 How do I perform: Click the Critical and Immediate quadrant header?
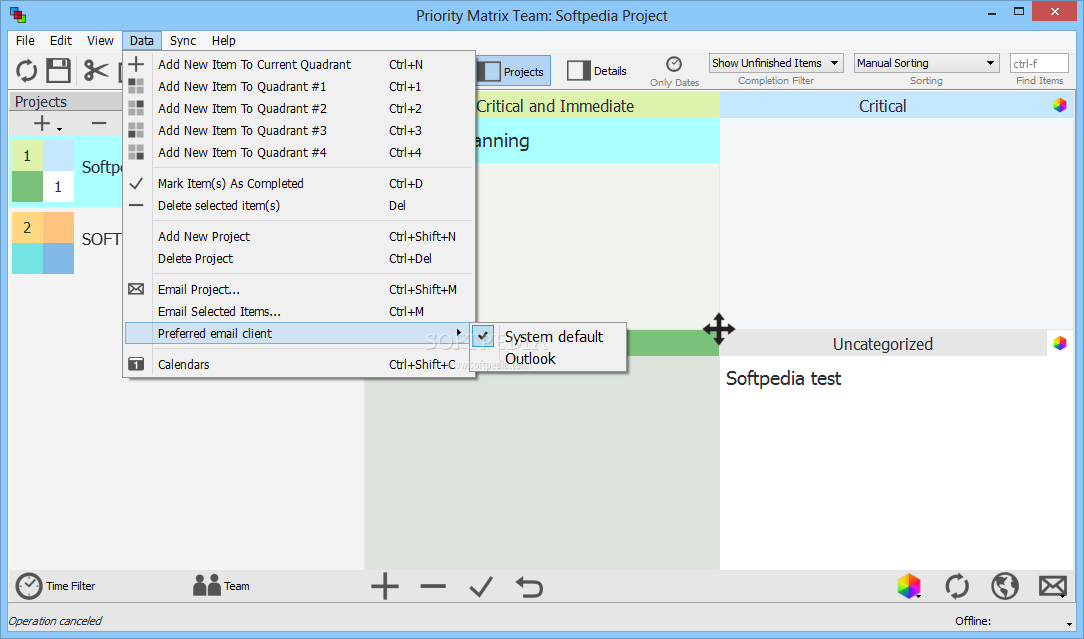[x=554, y=106]
